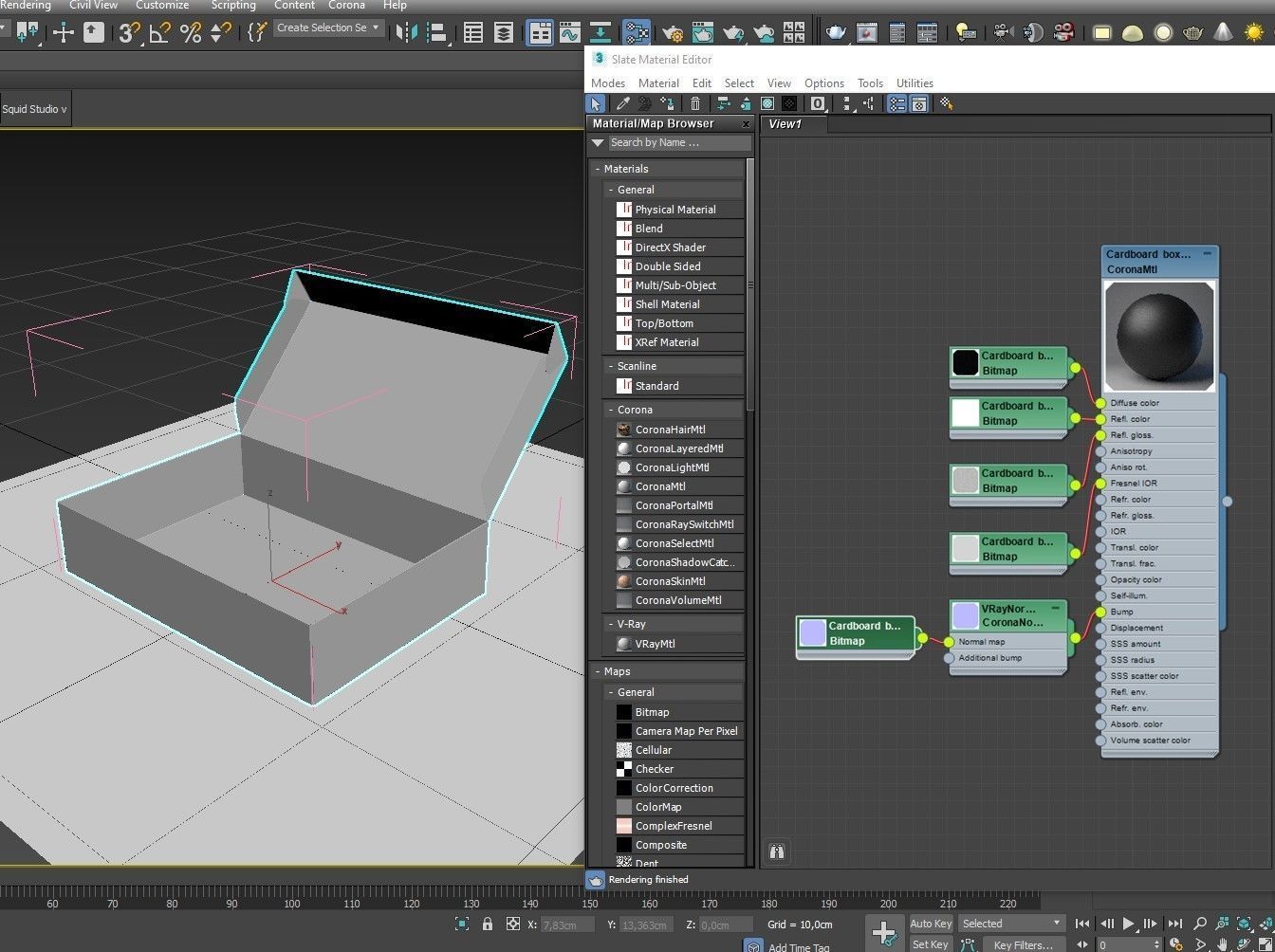Click Render Setup teapot icon
Viewport: 1275px width, 952px height.
pos(673,33)
